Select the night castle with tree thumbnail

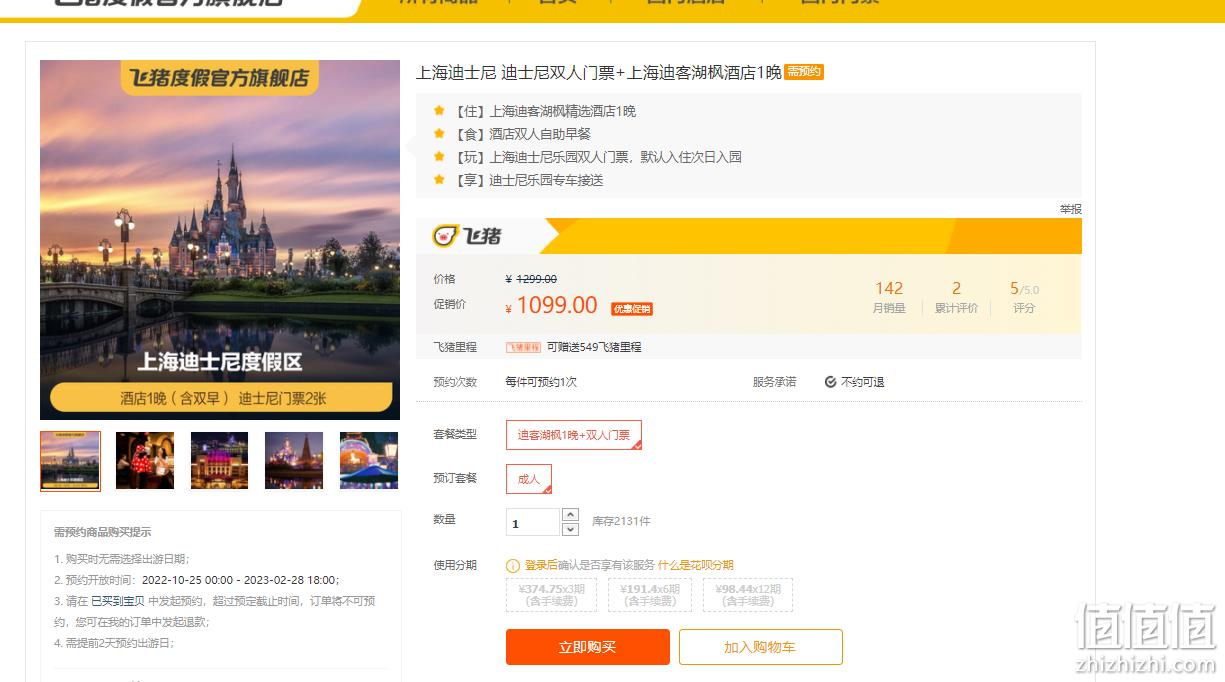click(x=294, y=461)
